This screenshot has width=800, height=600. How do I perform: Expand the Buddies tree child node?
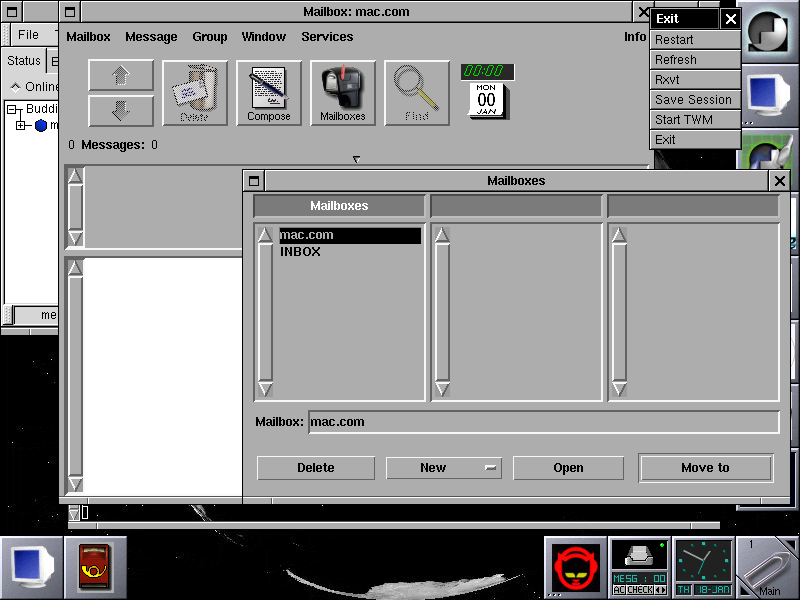pos(22,126)
